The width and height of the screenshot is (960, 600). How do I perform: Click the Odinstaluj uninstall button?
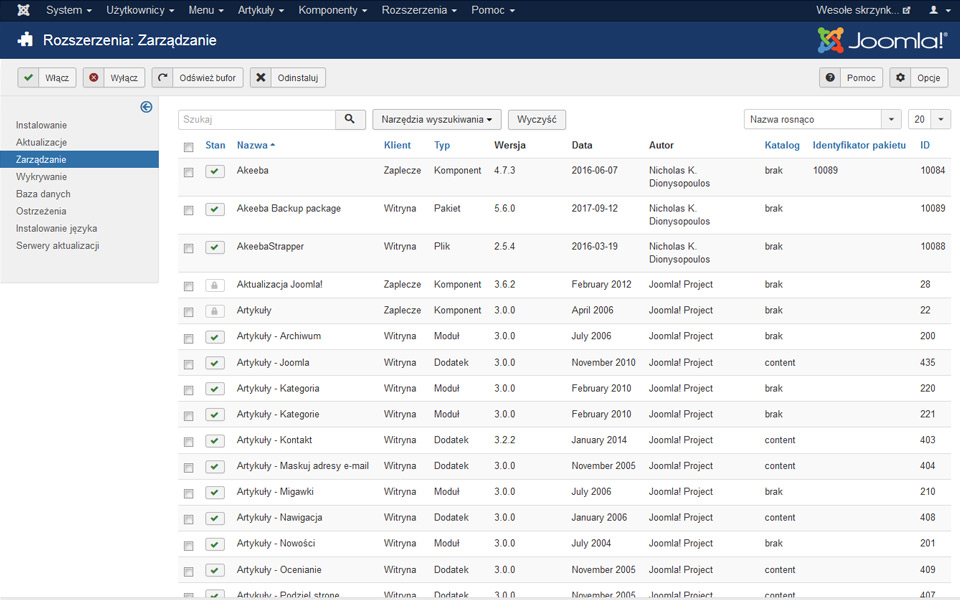(287, 78)
